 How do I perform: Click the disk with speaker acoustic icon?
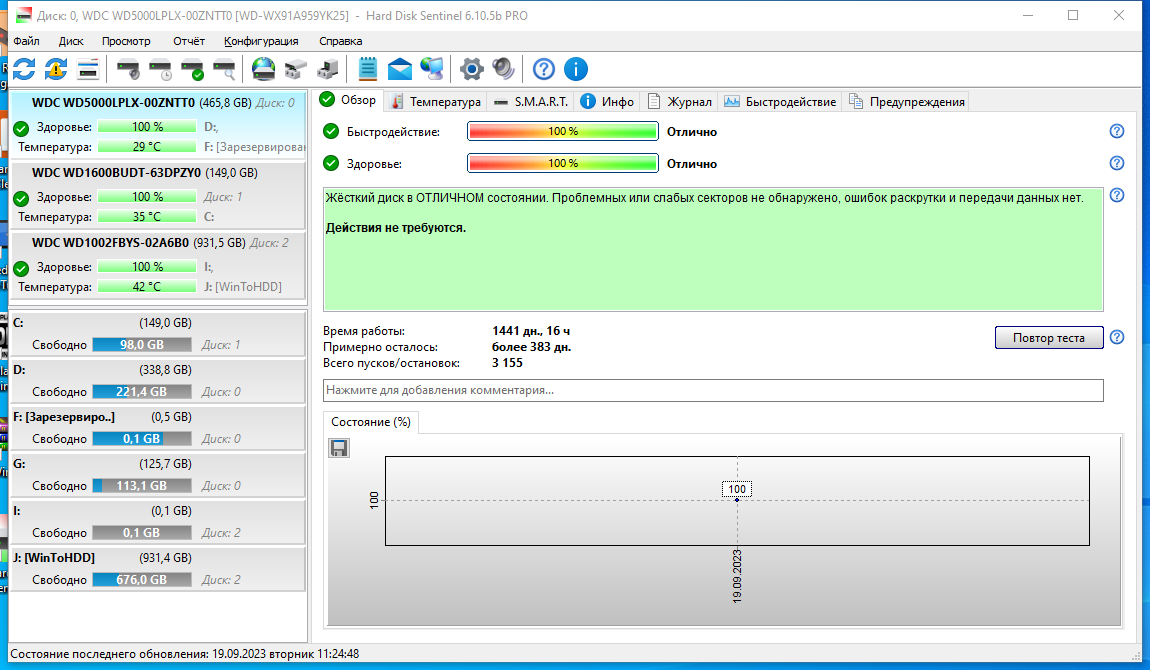point(128,70)
